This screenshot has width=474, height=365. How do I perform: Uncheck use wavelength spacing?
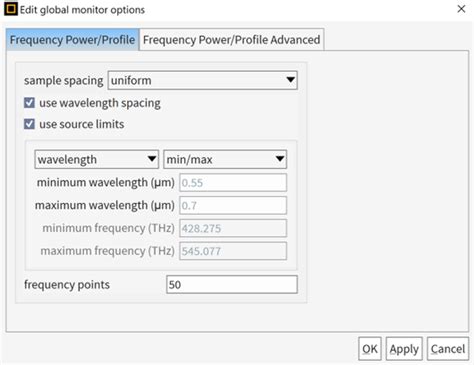29,103
